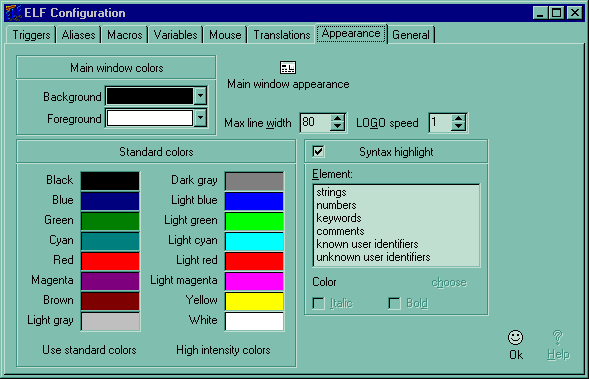Choose the Light magenta color swatch
589x379 pixels.
254,281
